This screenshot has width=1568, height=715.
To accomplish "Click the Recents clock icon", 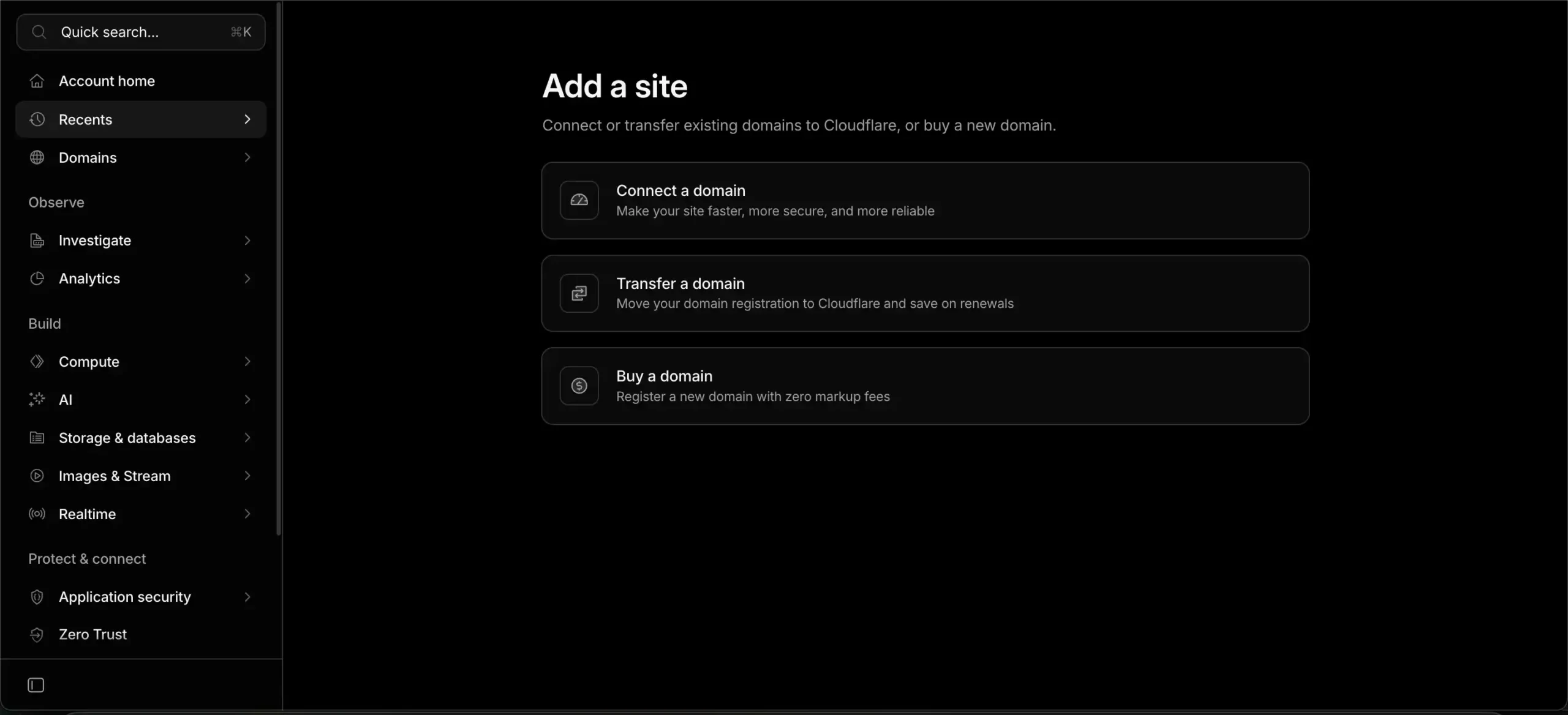I will coord(37,119).
